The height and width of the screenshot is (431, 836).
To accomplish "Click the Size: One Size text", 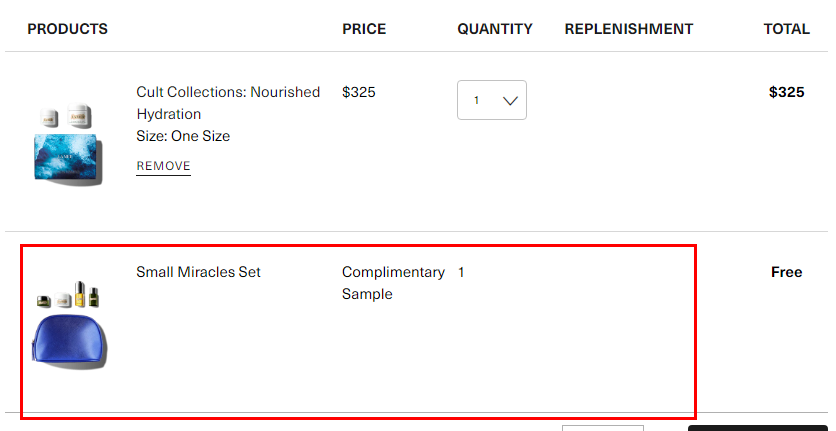I will (183, 136).
